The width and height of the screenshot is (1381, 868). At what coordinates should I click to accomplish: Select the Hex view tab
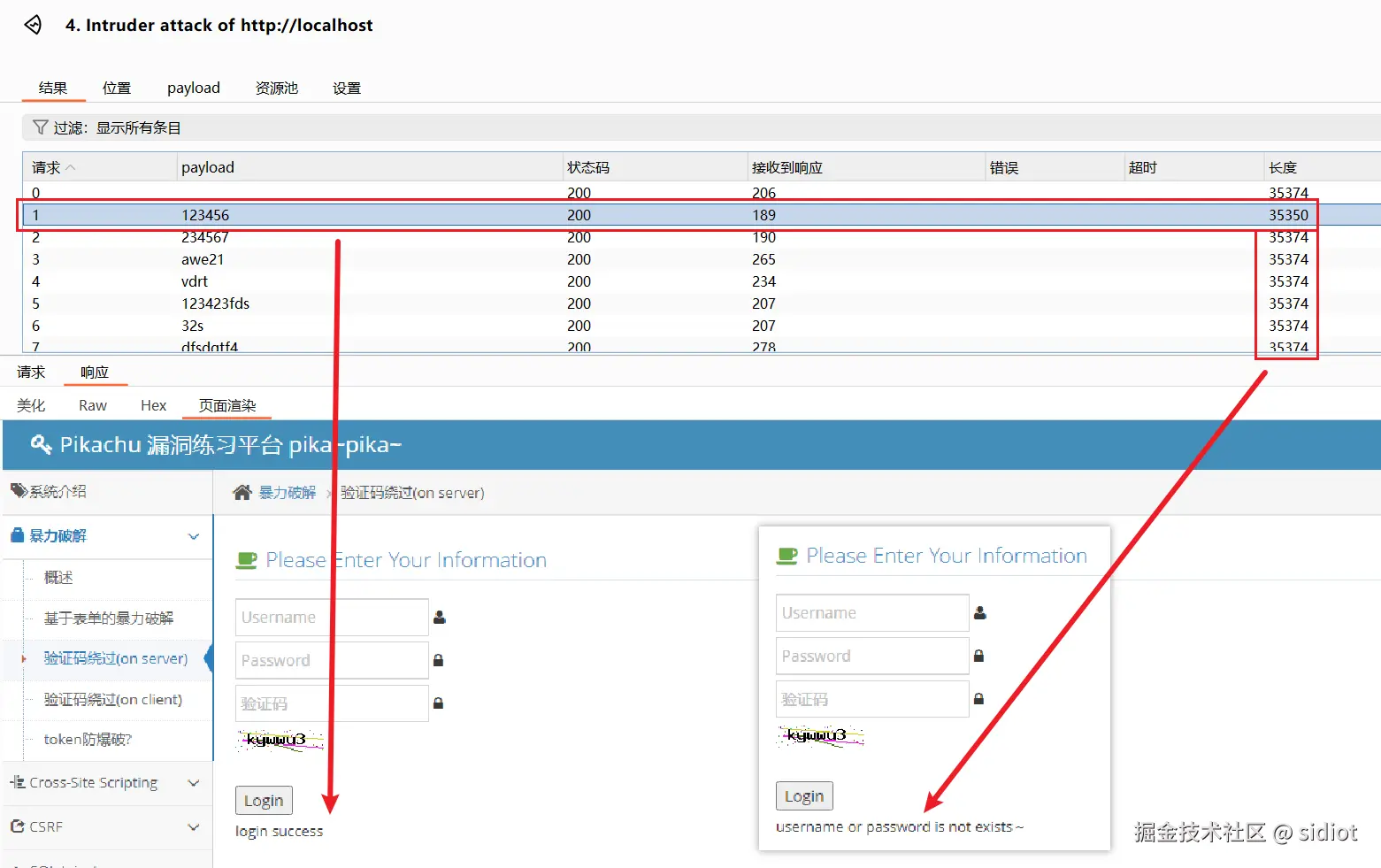coord(153,405)
